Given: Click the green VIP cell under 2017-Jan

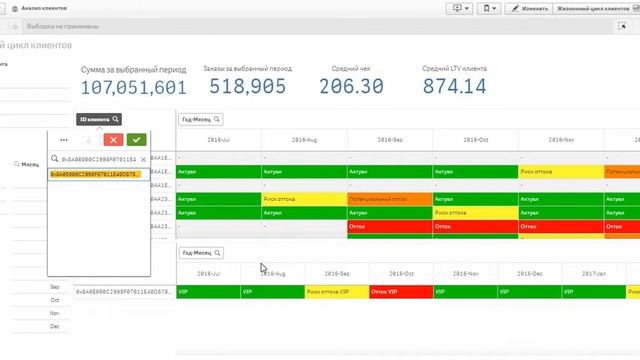Looking at the screenshot, I should (594, 292).
